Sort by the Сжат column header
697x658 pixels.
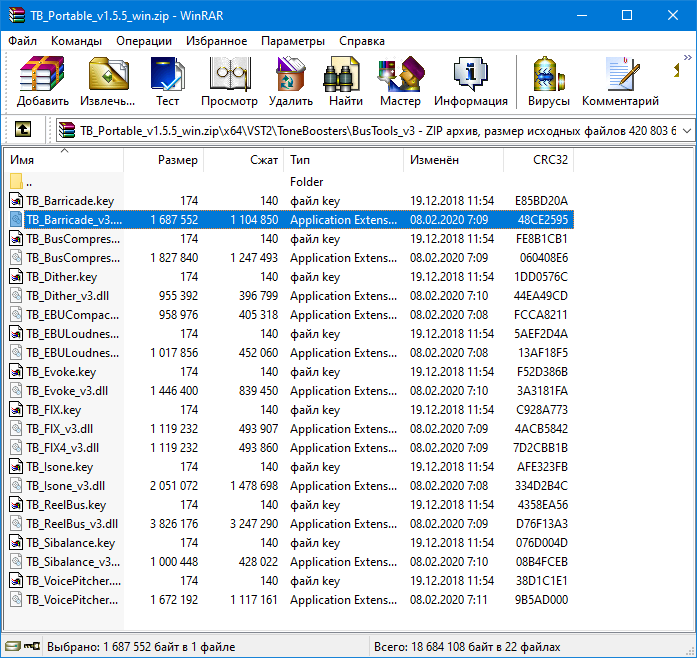244,160
